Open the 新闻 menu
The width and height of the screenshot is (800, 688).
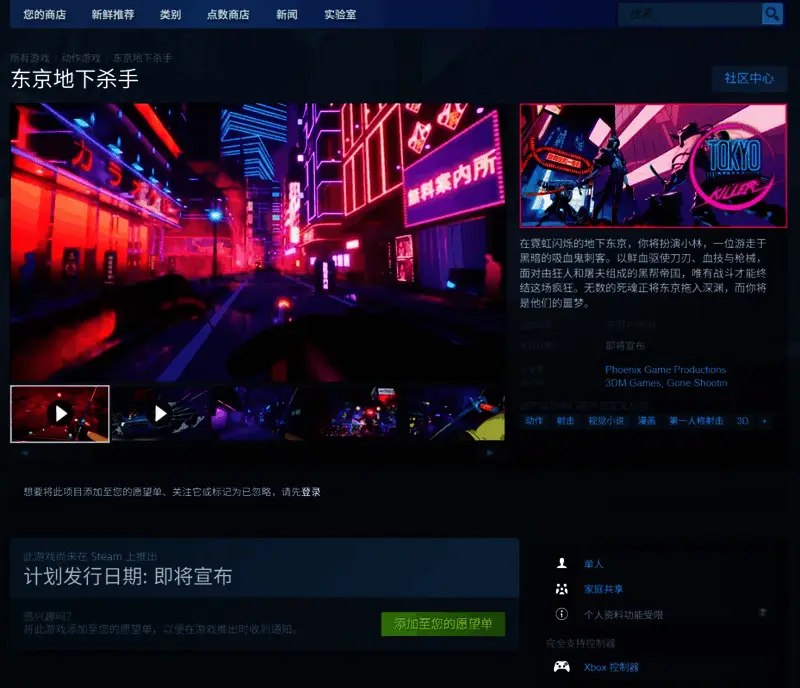click(287, 14)
